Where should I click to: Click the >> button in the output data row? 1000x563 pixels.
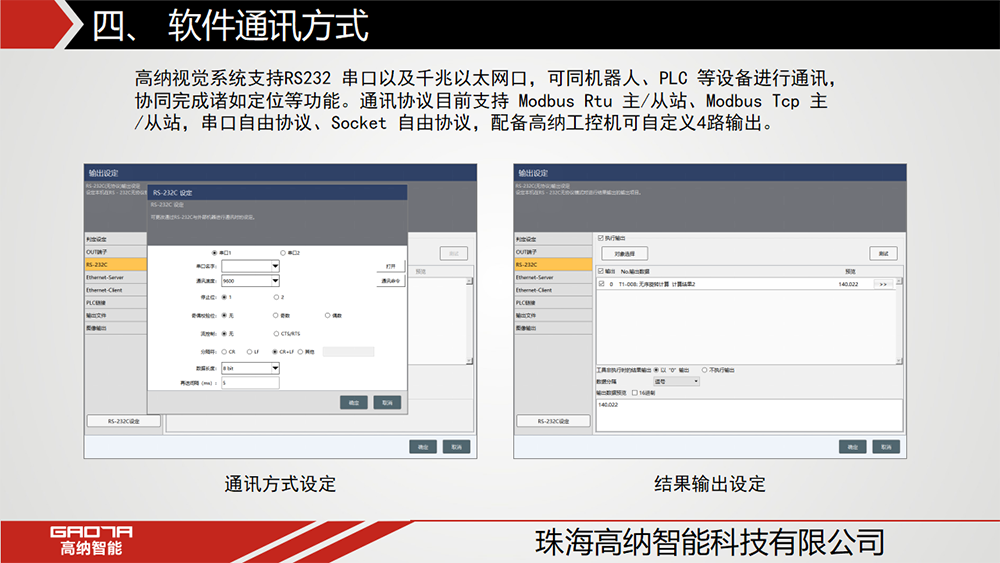tap(882, 284)
